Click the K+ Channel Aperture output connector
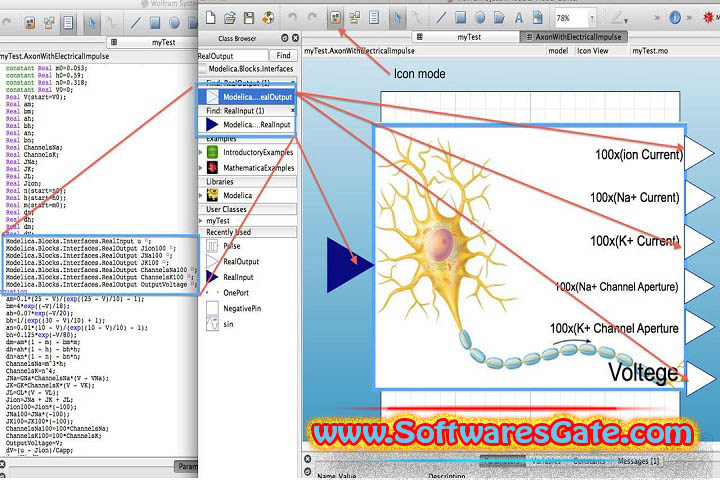Screen dimensions: 720x480 [699, 326]
